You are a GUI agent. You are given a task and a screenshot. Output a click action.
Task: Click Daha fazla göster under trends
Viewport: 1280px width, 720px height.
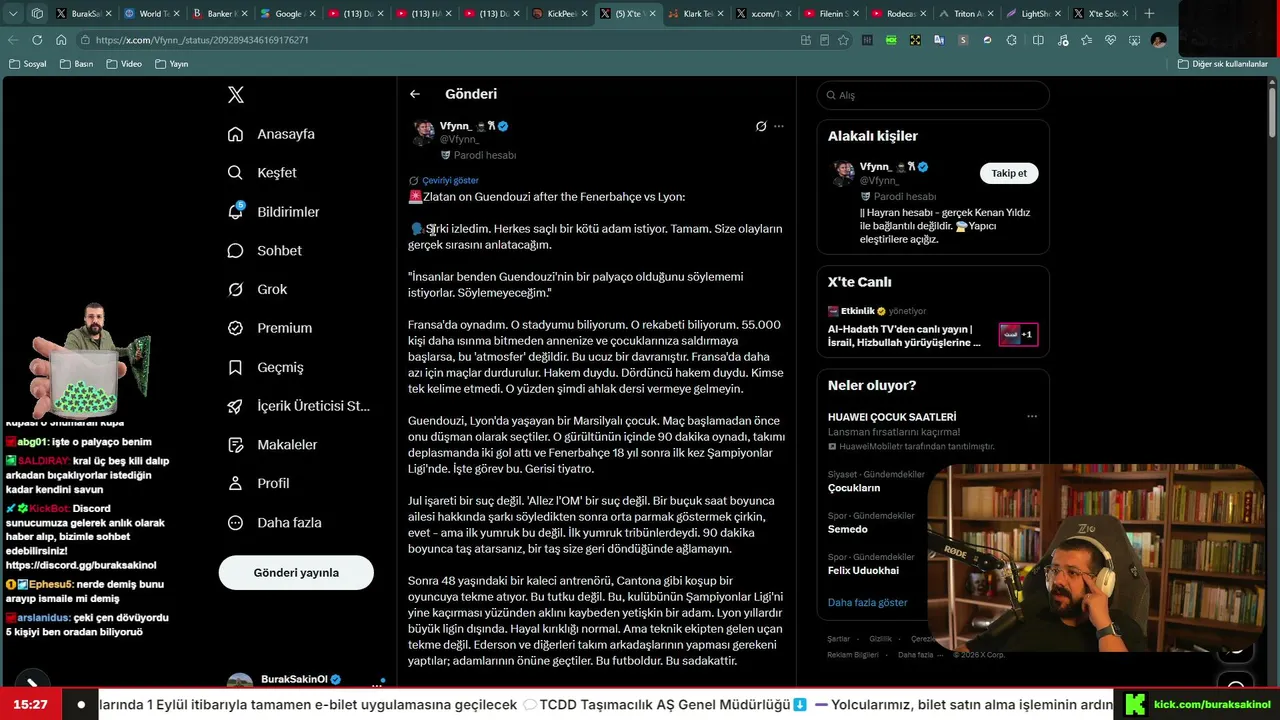pos(868,603)
